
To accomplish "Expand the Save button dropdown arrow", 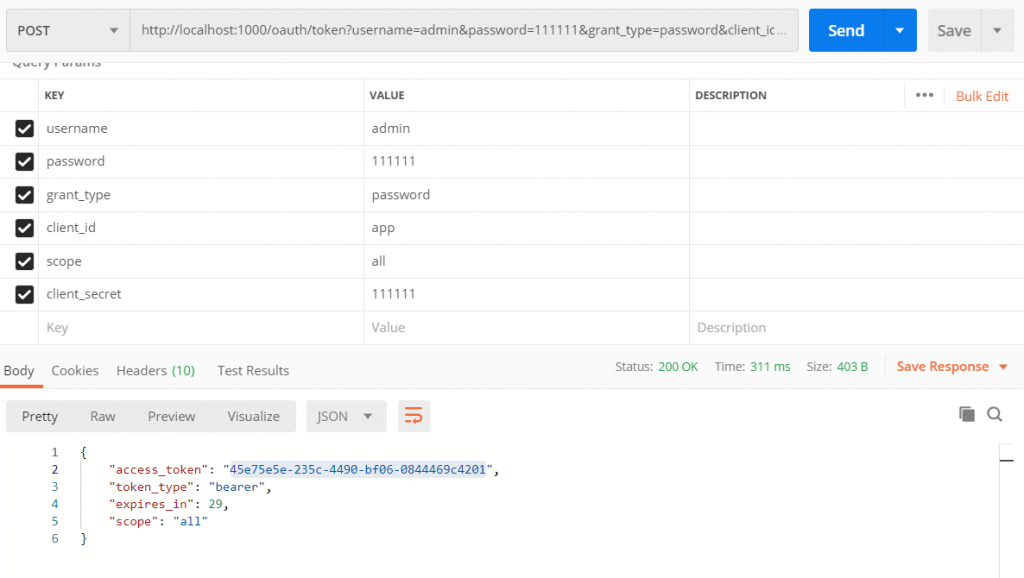I will [996, 31].
